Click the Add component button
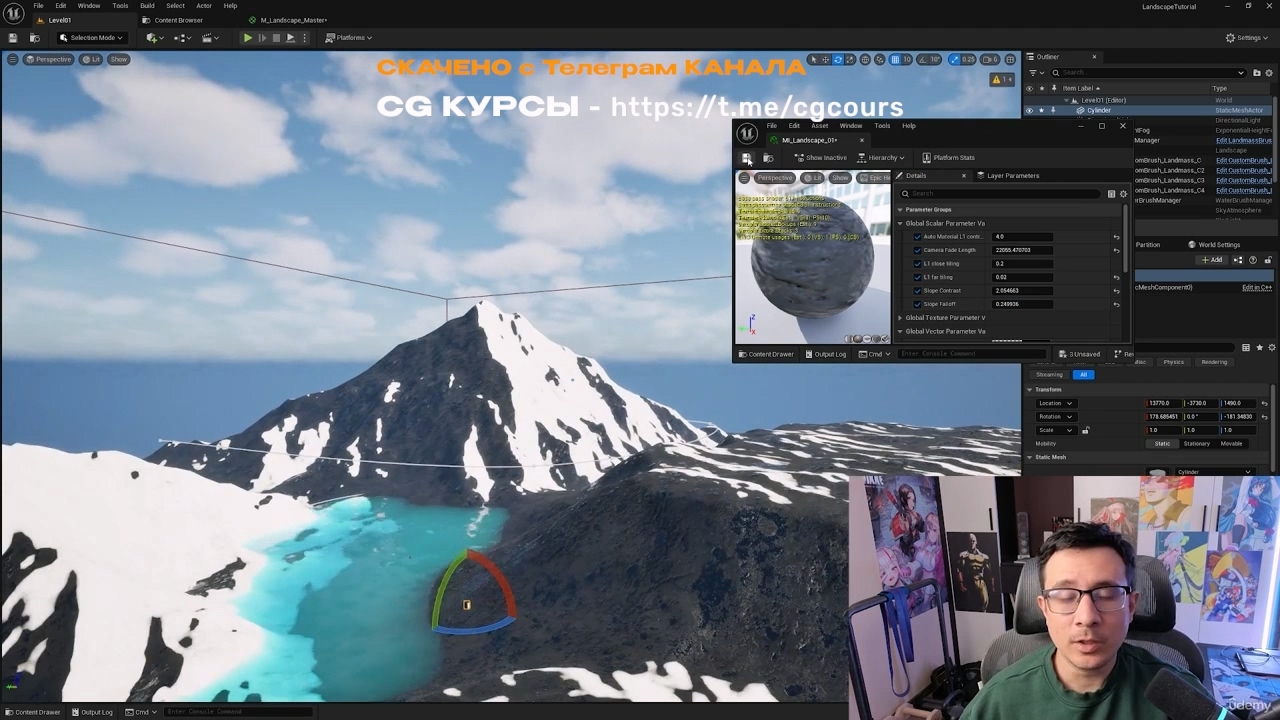Image resolution: width=1280 pixels, height=720 pixels. click(x=1213, y=260)
